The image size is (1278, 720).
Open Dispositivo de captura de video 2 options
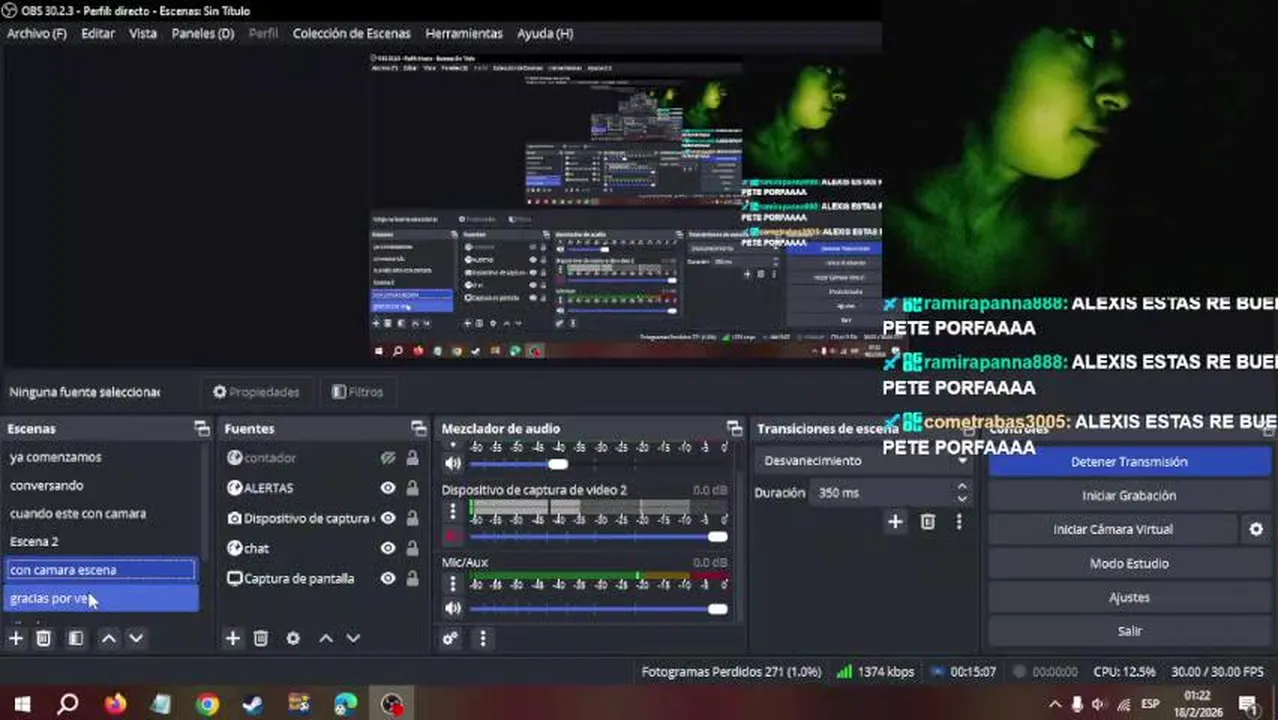(x=453, y=511)
